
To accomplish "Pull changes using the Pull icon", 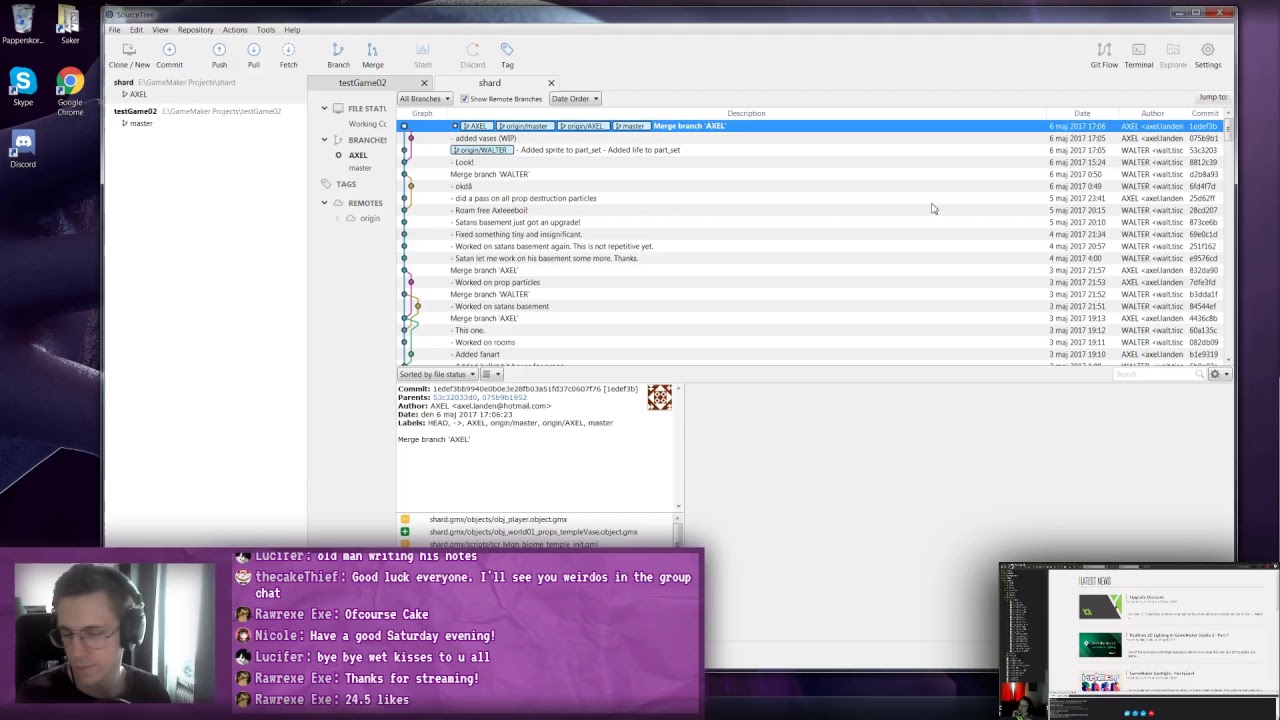I will (x=254, y=55).
